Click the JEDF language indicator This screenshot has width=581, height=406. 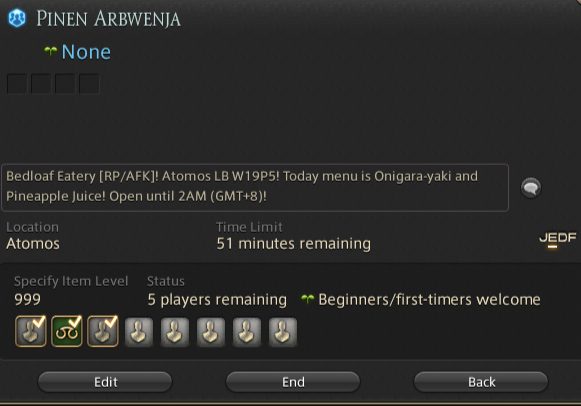tap(557, 240)
